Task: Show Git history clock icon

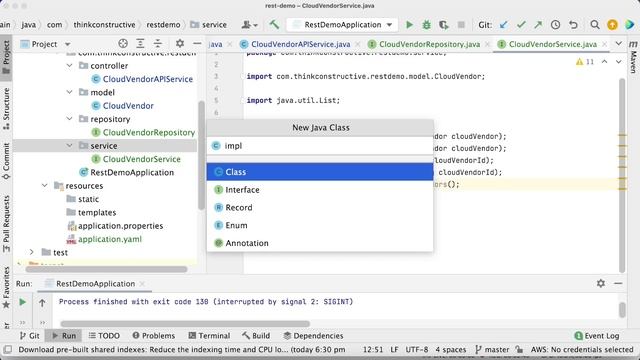Action: (555, 25)
